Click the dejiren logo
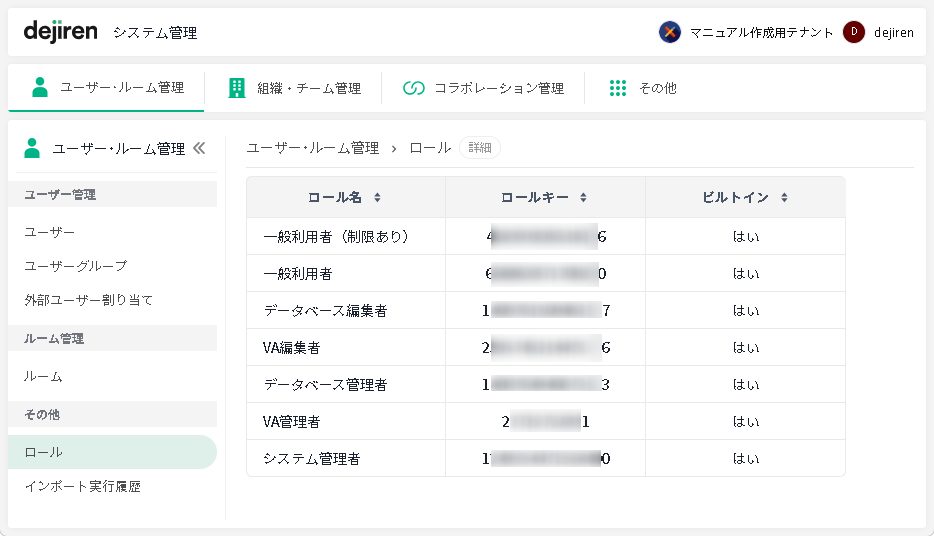Screen dimensions: 934x536 click(x=60, y=32)
